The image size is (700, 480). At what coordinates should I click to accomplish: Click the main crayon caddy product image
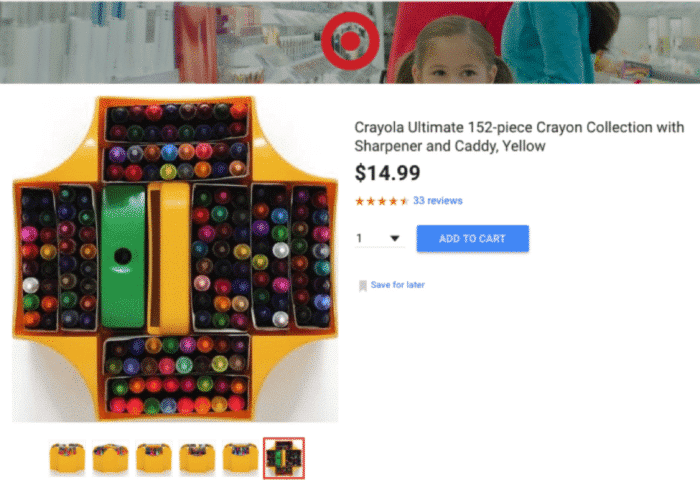coord(175,259)
